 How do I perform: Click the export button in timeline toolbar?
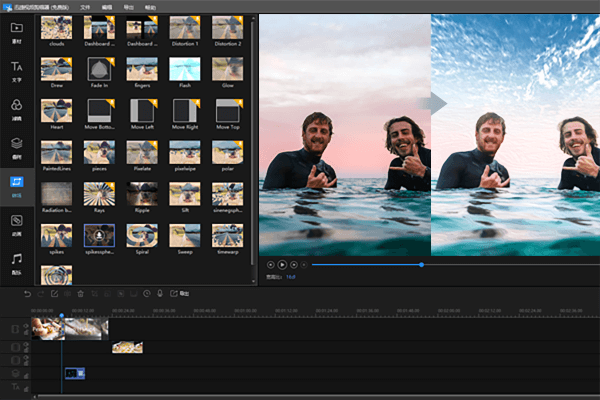tap(179, 294)
